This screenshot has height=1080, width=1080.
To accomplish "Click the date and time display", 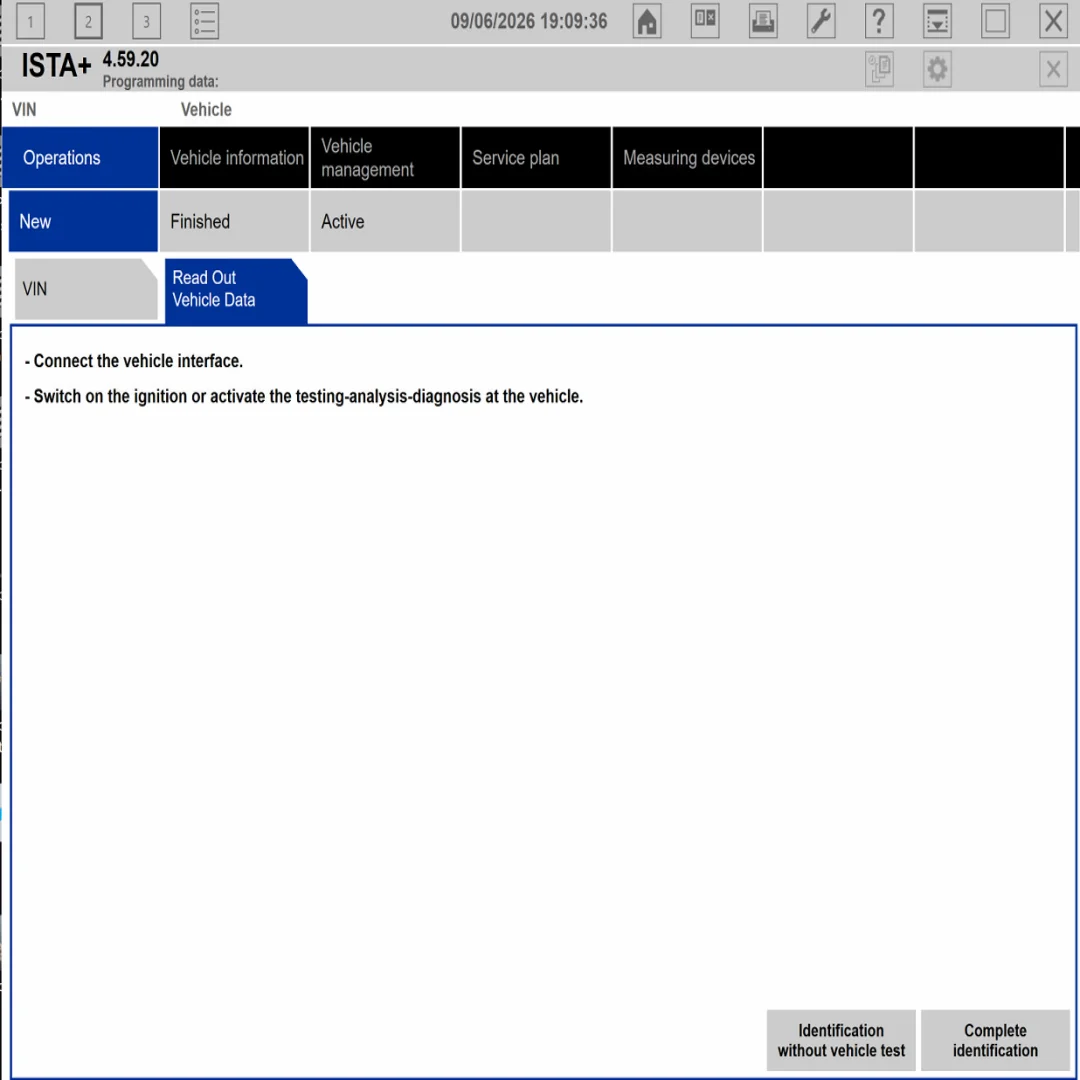I will point(529,21).
